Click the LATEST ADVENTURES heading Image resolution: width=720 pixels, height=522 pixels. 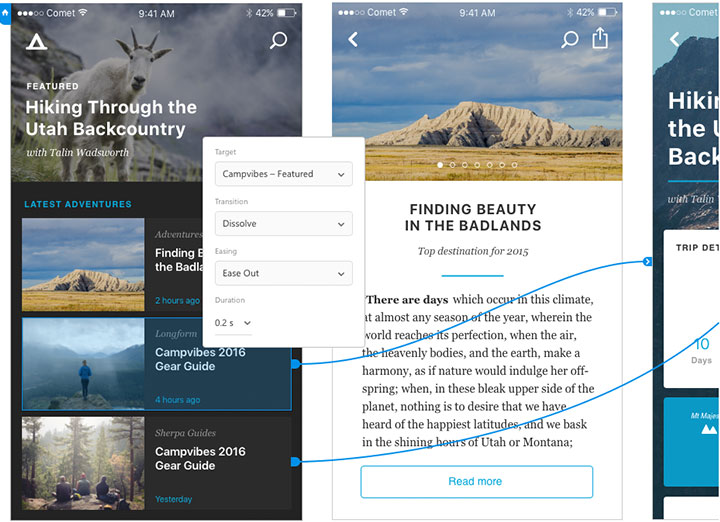78,204
